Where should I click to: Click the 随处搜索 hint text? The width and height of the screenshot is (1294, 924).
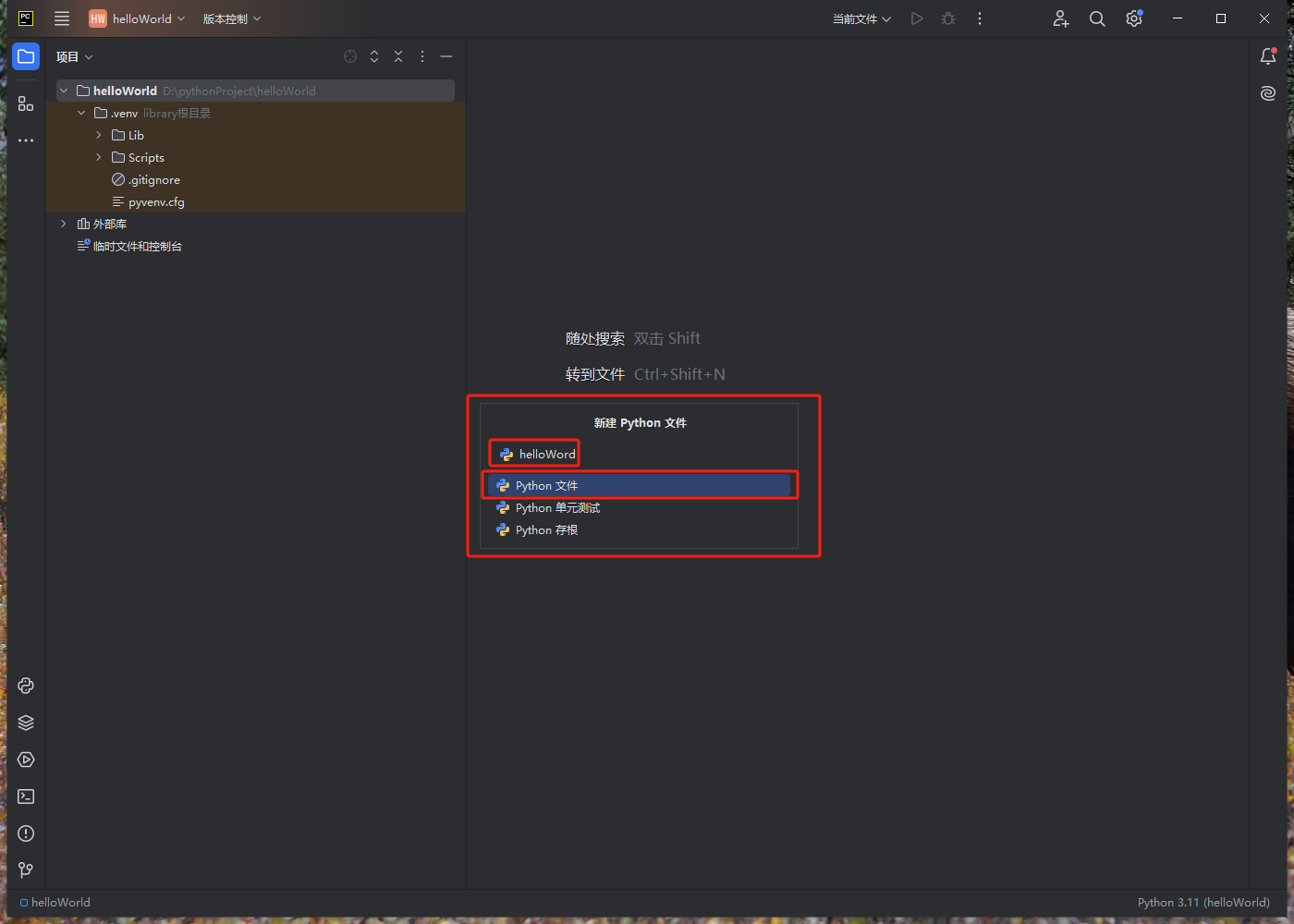(x=595, y=338)
